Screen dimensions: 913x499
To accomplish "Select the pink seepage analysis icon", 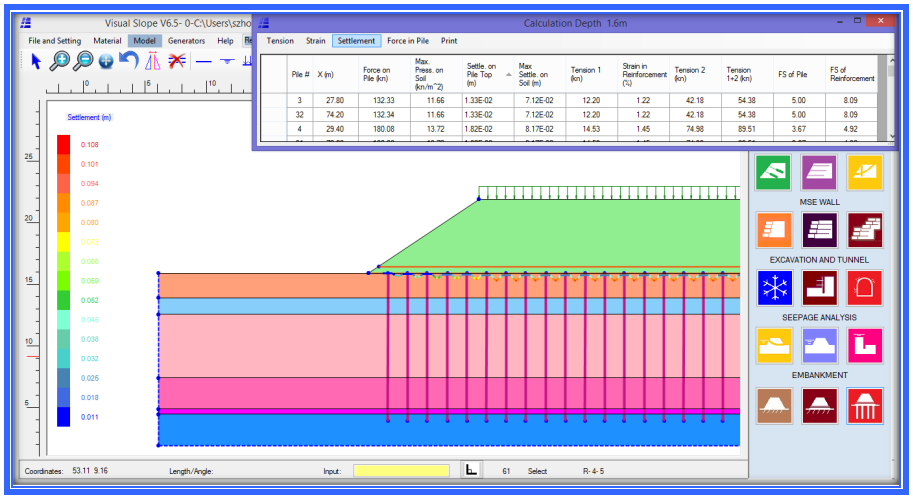I will coord(864,345).
